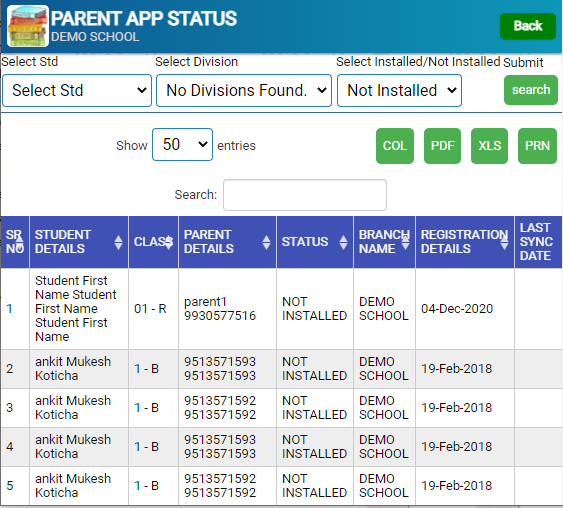Open the Select Std dropdown

pos(77,90)
